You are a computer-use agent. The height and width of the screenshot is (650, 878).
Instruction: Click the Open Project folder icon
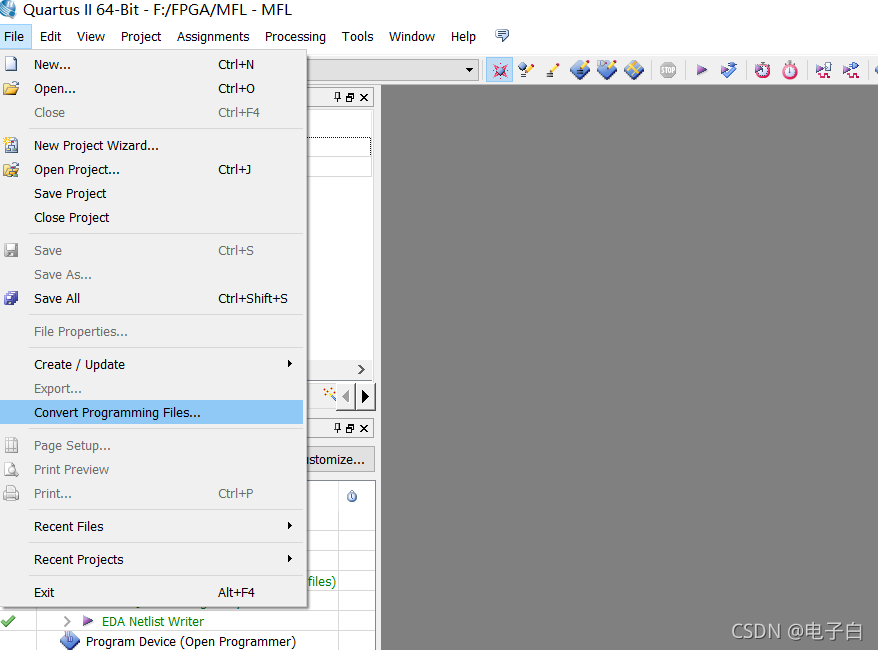pos(11,169)
